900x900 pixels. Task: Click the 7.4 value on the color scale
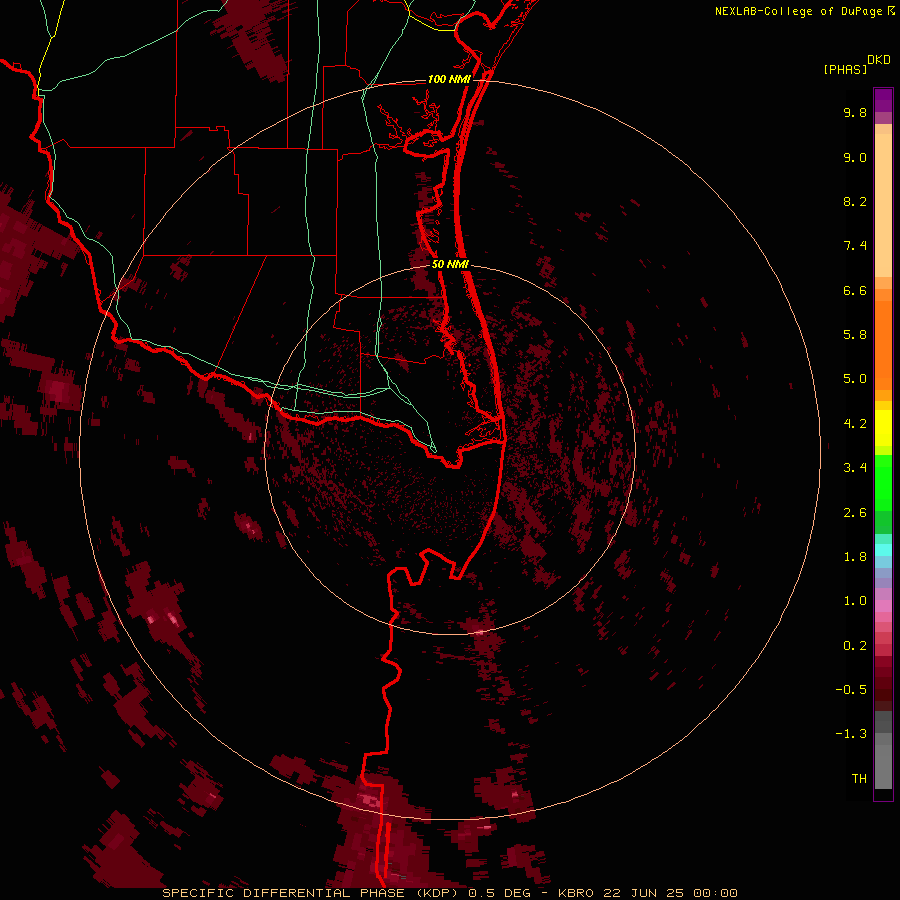click(855, 246)
